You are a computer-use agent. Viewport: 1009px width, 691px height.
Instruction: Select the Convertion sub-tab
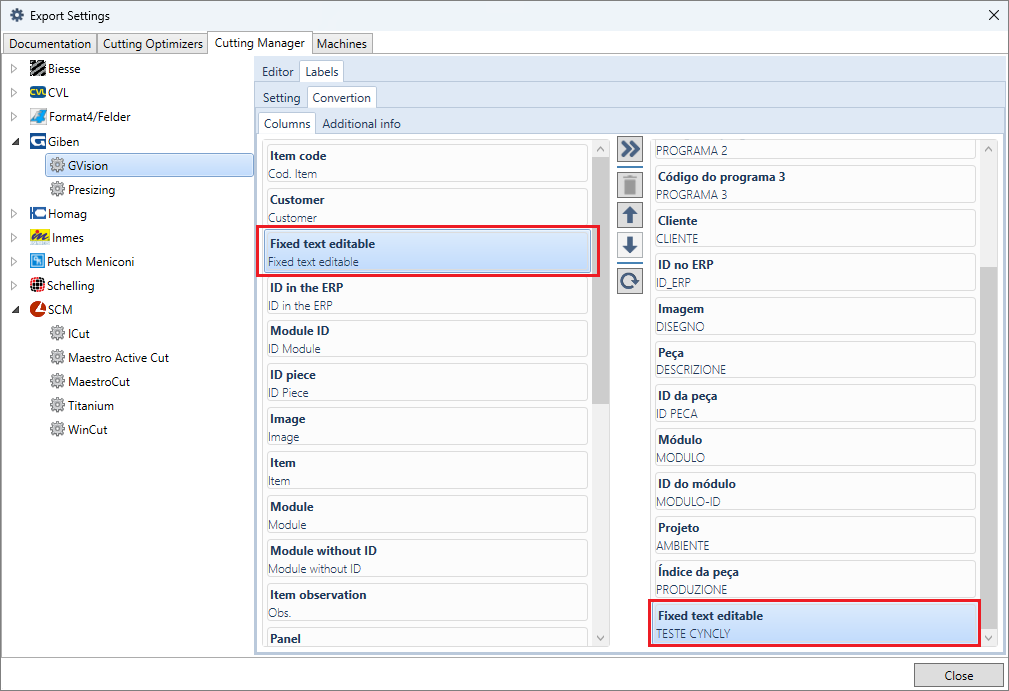[342, 97]
